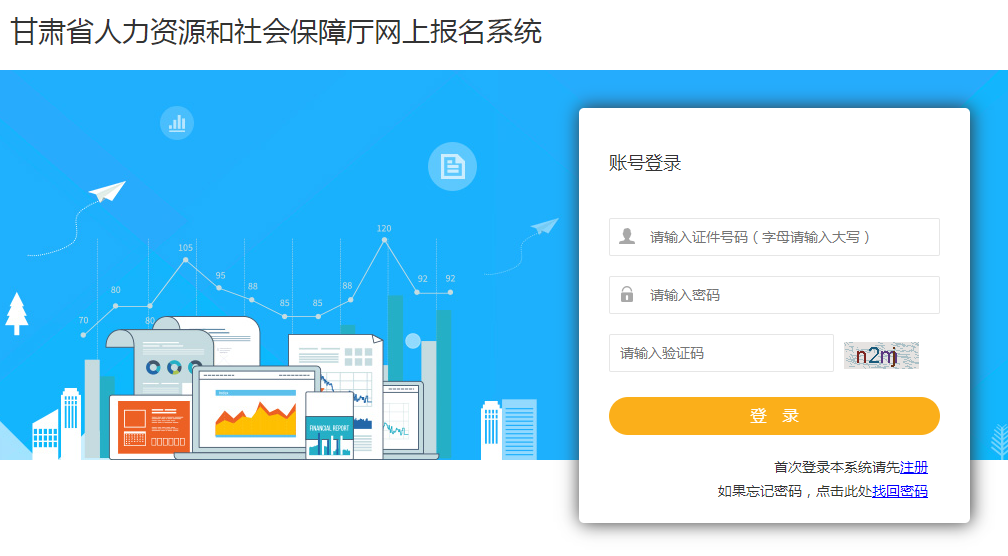The image size is (1008, 556).
Task: Focus the password input field
Action: [774, 295]
